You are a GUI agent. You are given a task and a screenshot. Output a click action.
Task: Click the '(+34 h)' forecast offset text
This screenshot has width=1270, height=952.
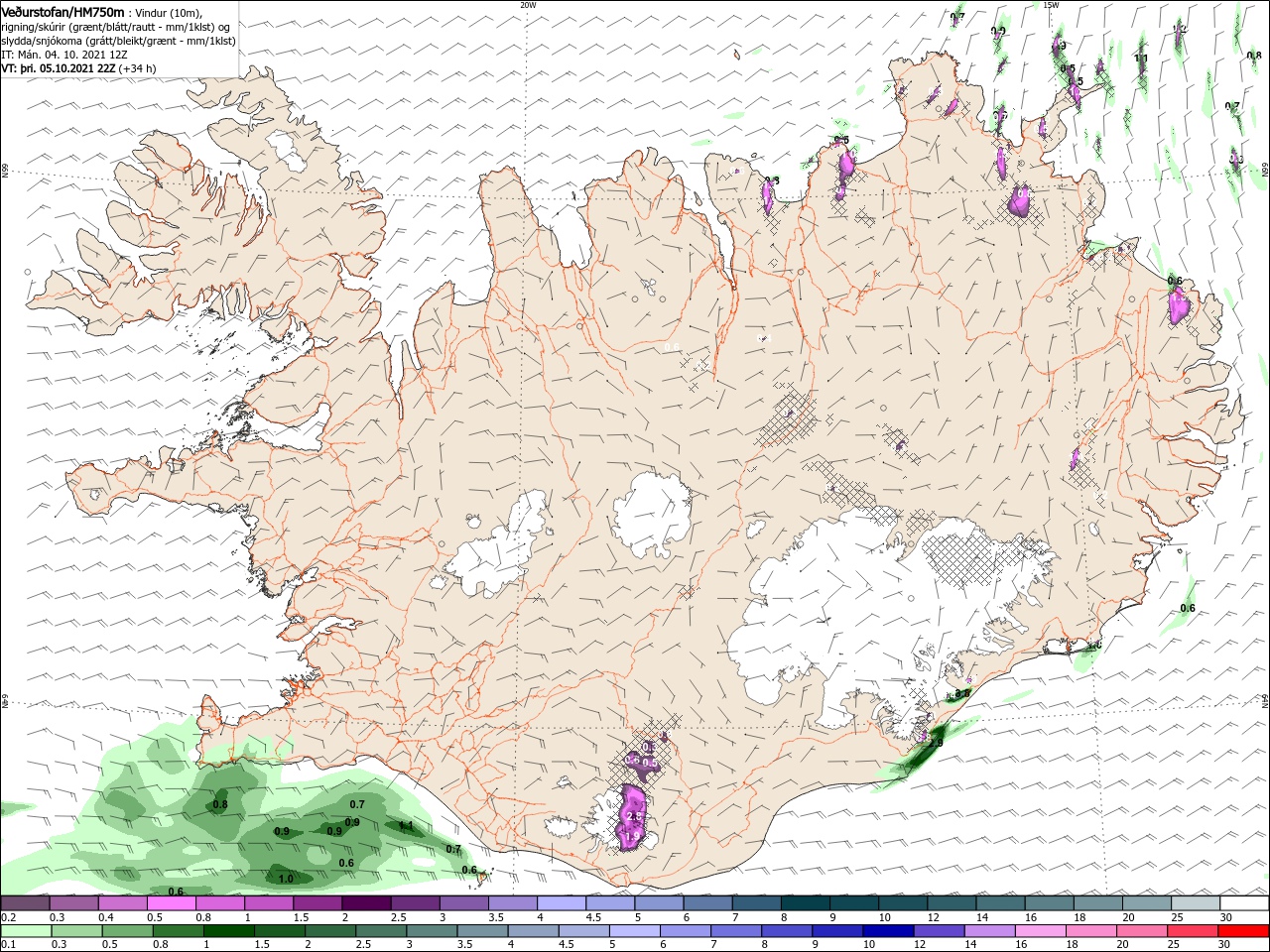pyautogui.click(x=137, y=68)
